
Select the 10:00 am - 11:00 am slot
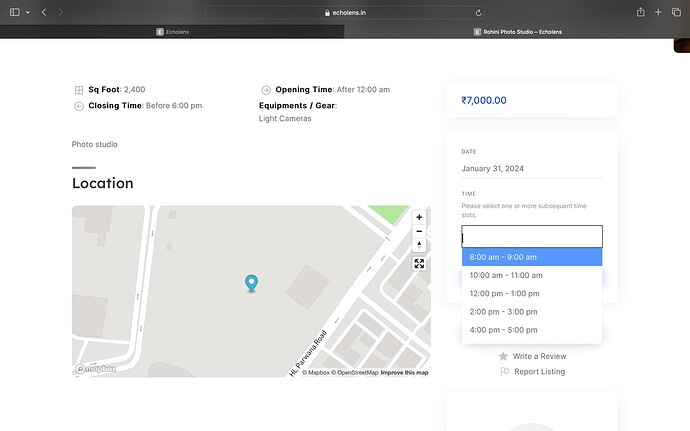pos(532,275)
